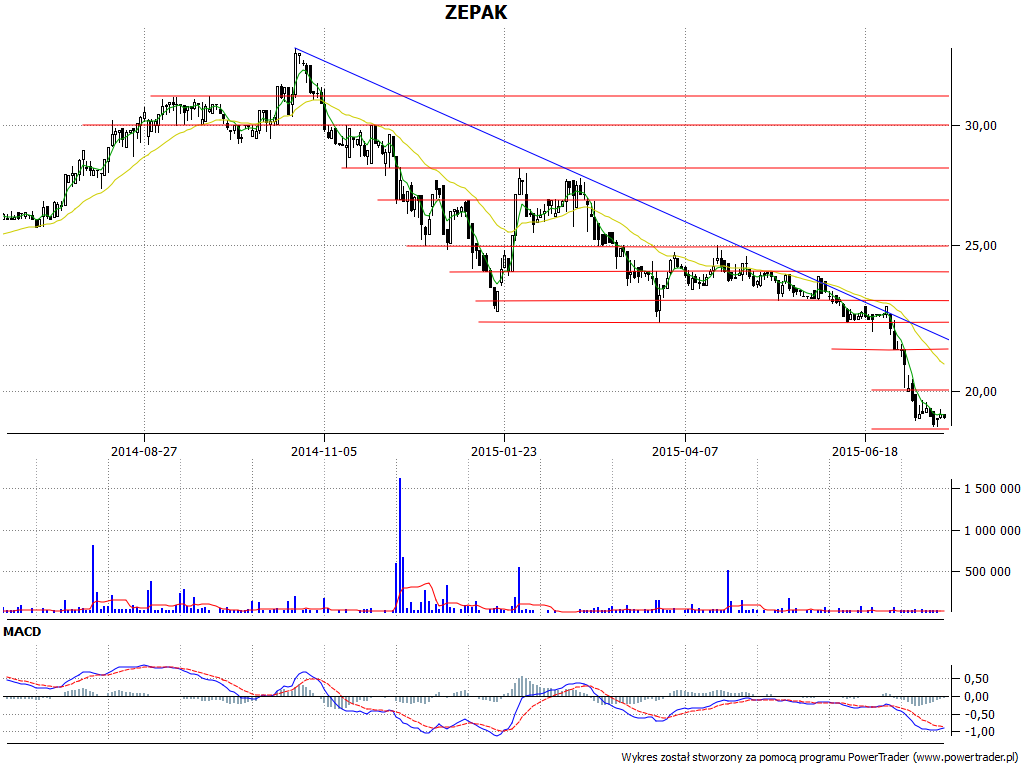The image size is (1024, 768).
Task: Click the candlestick at the price peak
Action: [x=296, y=72]
